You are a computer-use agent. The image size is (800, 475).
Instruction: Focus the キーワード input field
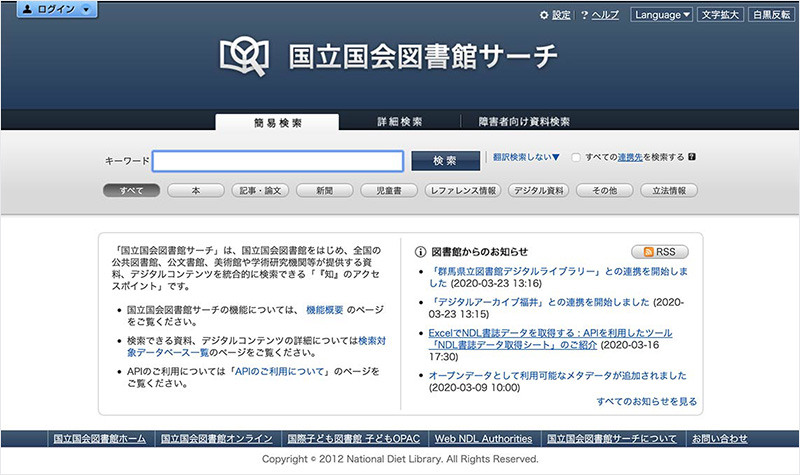278,161
